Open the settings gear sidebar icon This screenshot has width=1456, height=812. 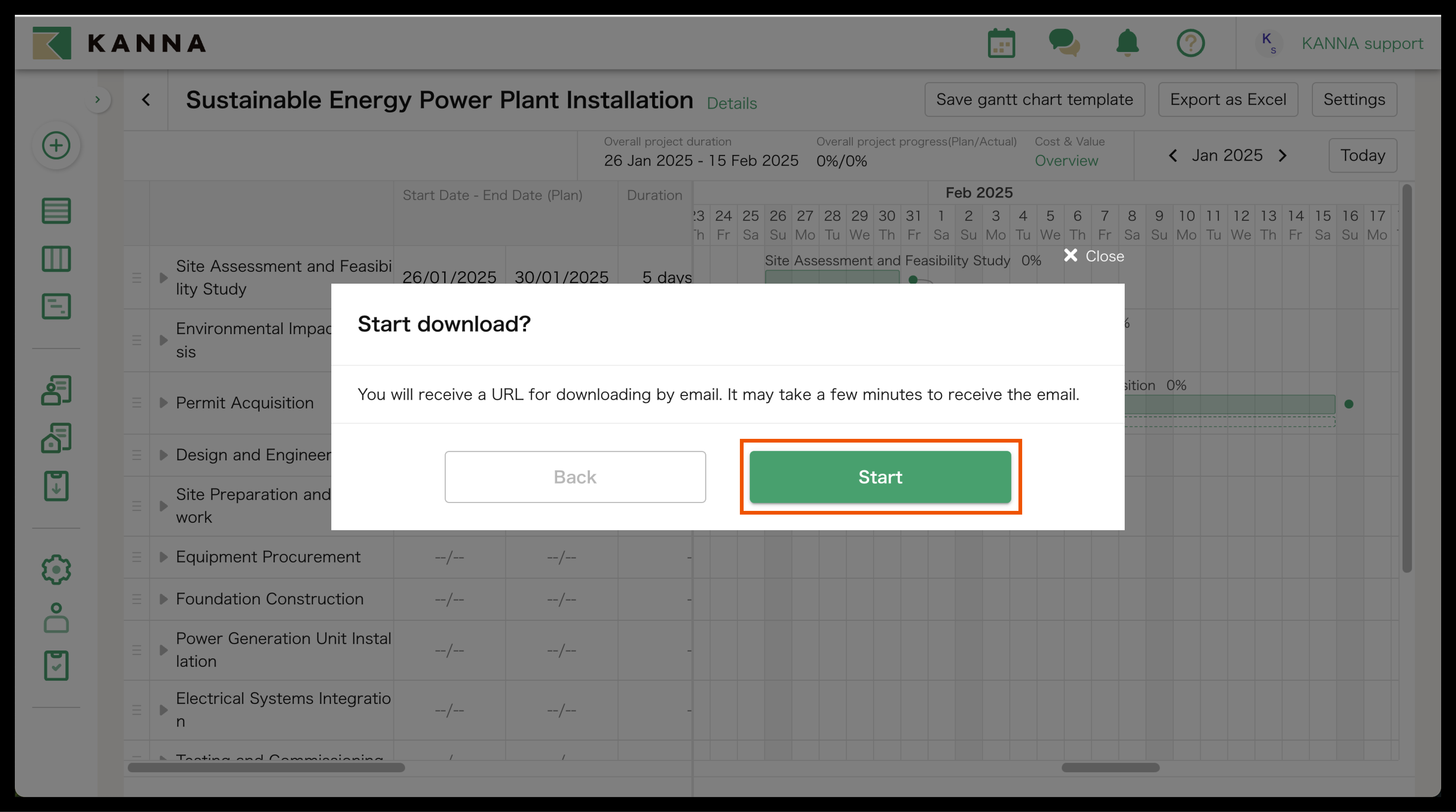click(56, 570)
